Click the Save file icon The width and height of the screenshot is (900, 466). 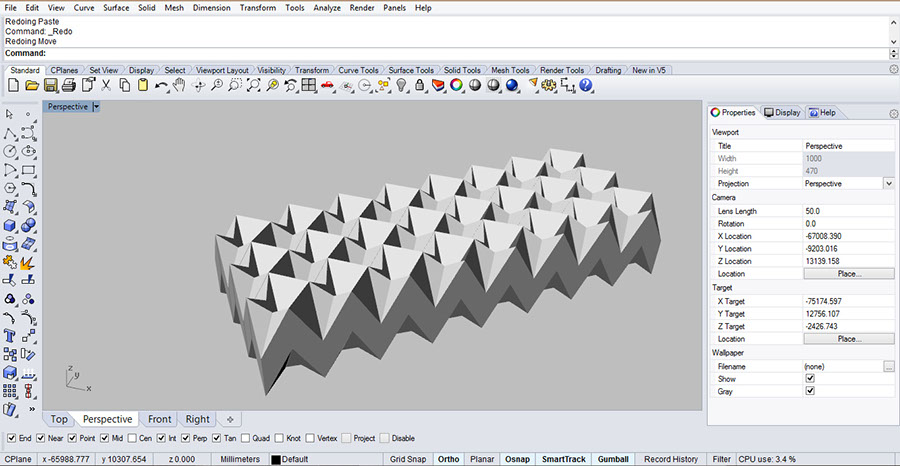coord(50,86)
